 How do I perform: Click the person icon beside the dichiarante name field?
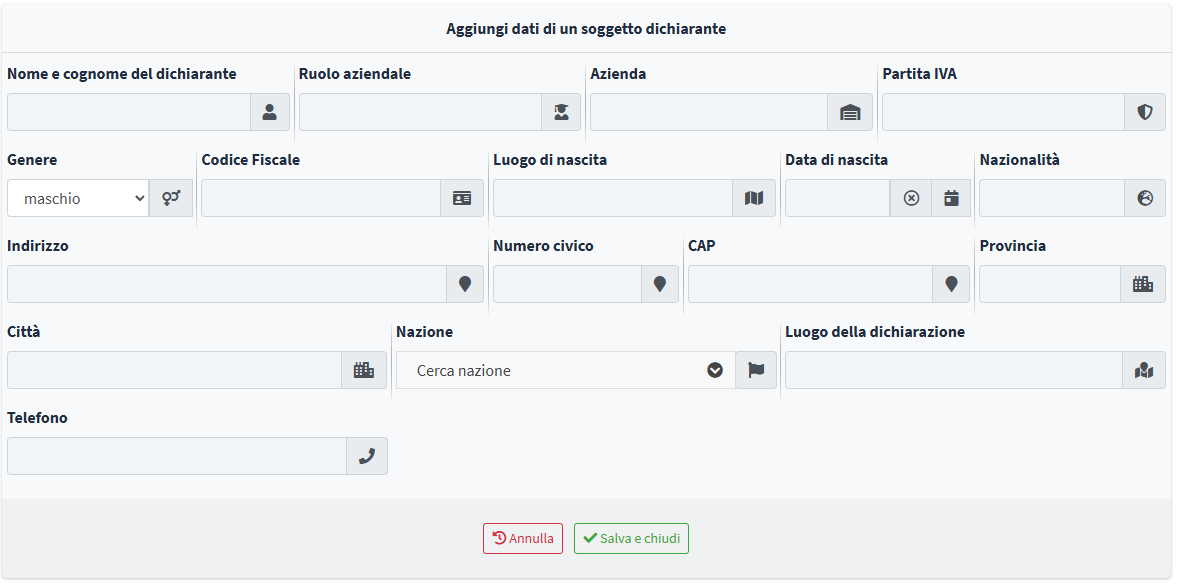270,113
